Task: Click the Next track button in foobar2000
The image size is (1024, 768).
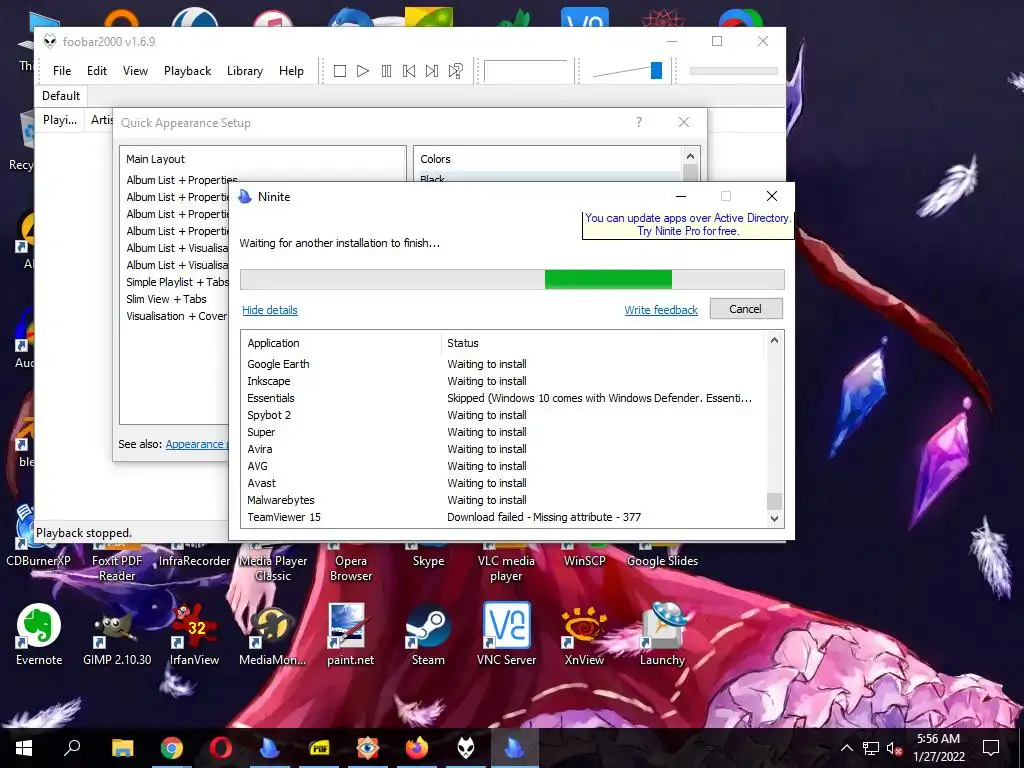Action: [x=432, y=71]
